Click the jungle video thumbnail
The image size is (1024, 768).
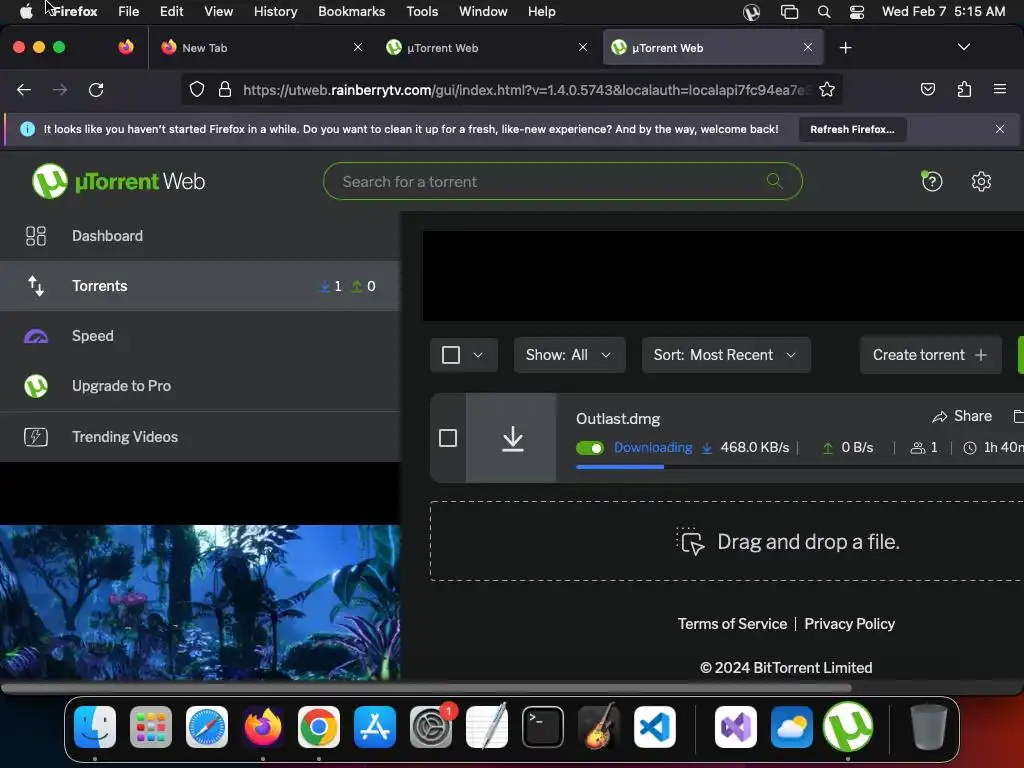pos(200,602)
